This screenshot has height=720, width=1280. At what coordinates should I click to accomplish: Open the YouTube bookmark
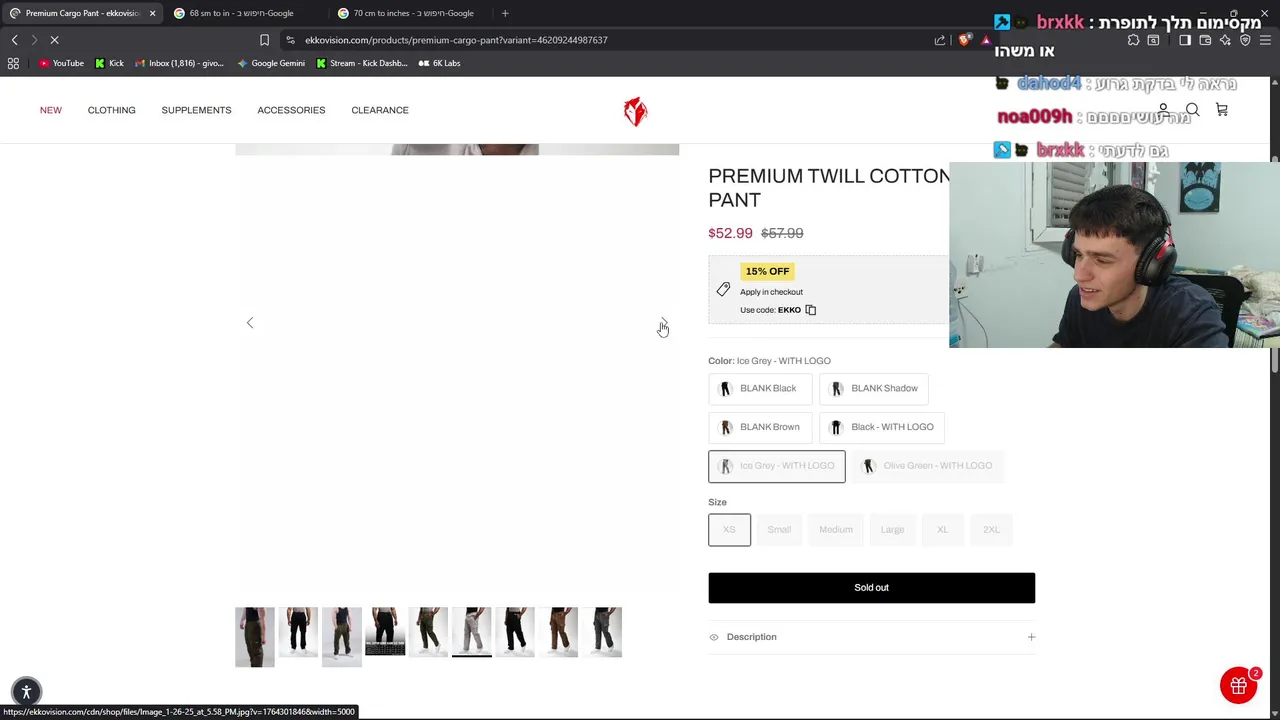point(61,63)
